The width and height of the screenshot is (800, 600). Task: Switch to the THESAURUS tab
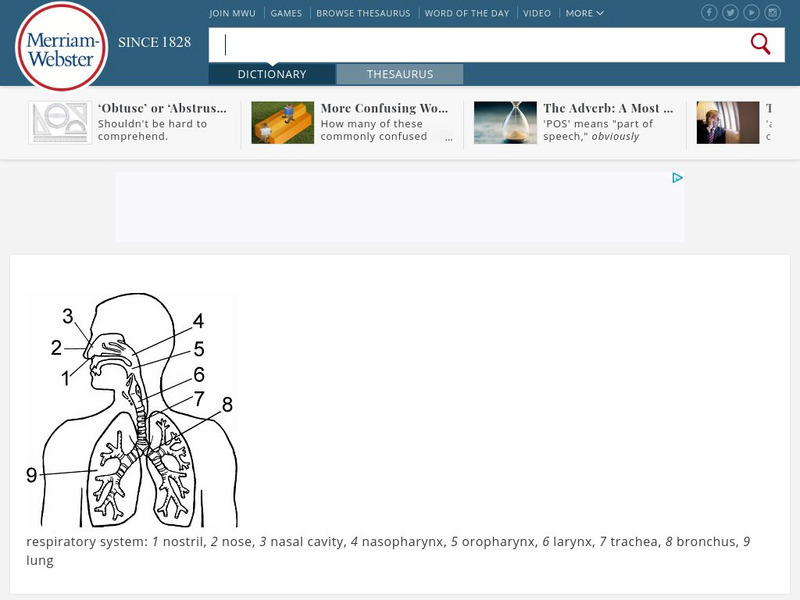pyautogui.click(x=401, y=73)
